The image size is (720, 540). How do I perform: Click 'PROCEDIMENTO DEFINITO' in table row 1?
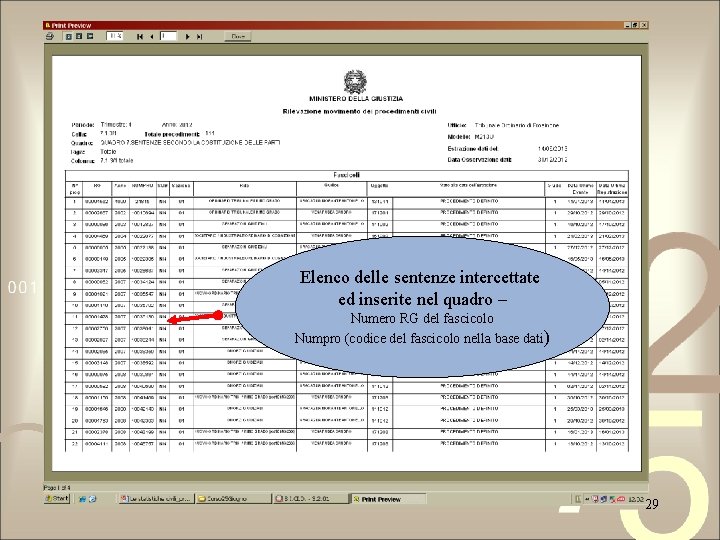[x=469, y=202]
